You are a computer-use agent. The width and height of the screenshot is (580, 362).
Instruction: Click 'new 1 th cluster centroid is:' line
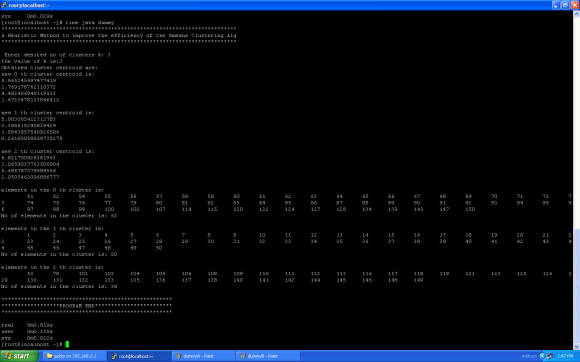48,113
